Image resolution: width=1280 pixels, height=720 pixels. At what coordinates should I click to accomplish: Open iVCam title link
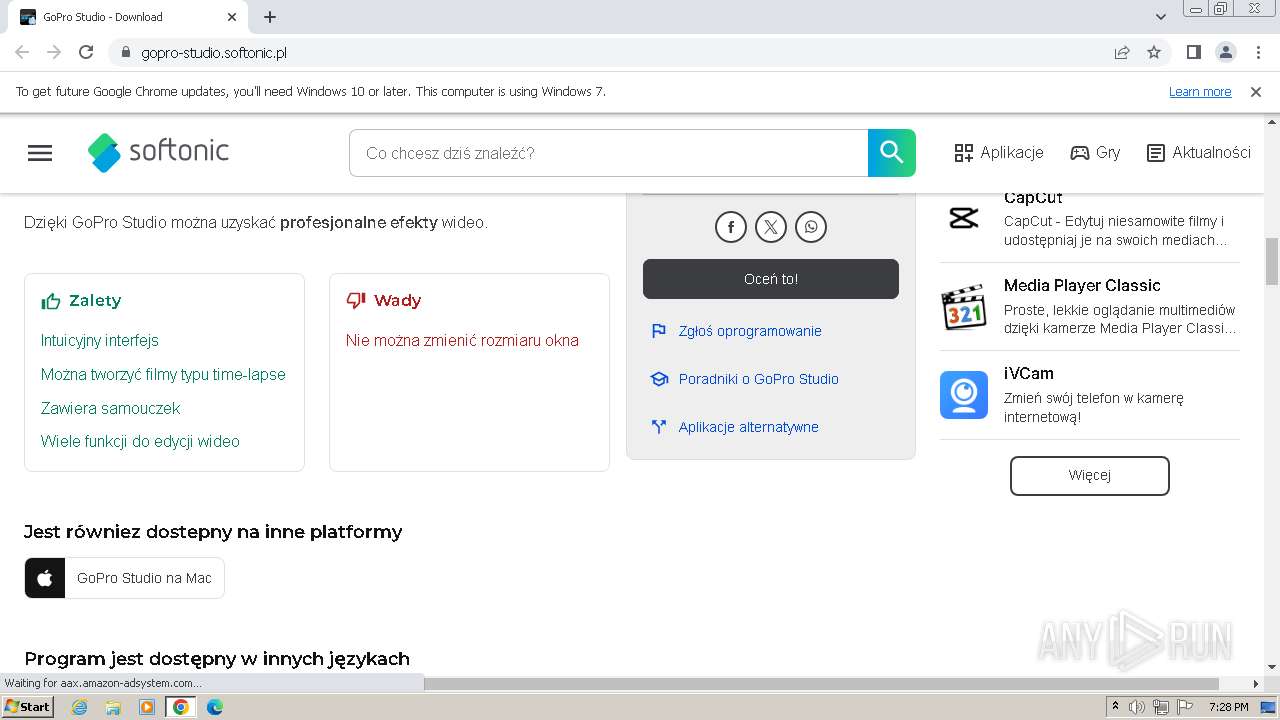click(x=1029, y=373)
